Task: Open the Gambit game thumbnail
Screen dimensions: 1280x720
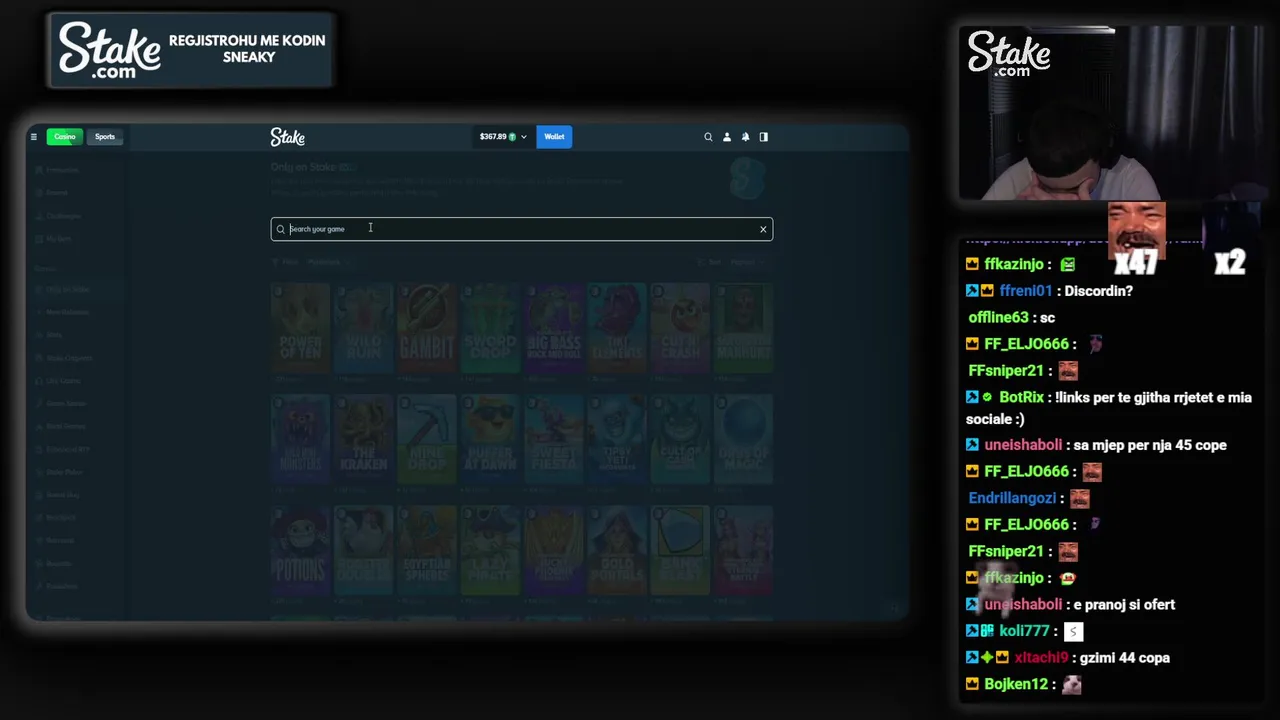Action: tap(427, 328)
